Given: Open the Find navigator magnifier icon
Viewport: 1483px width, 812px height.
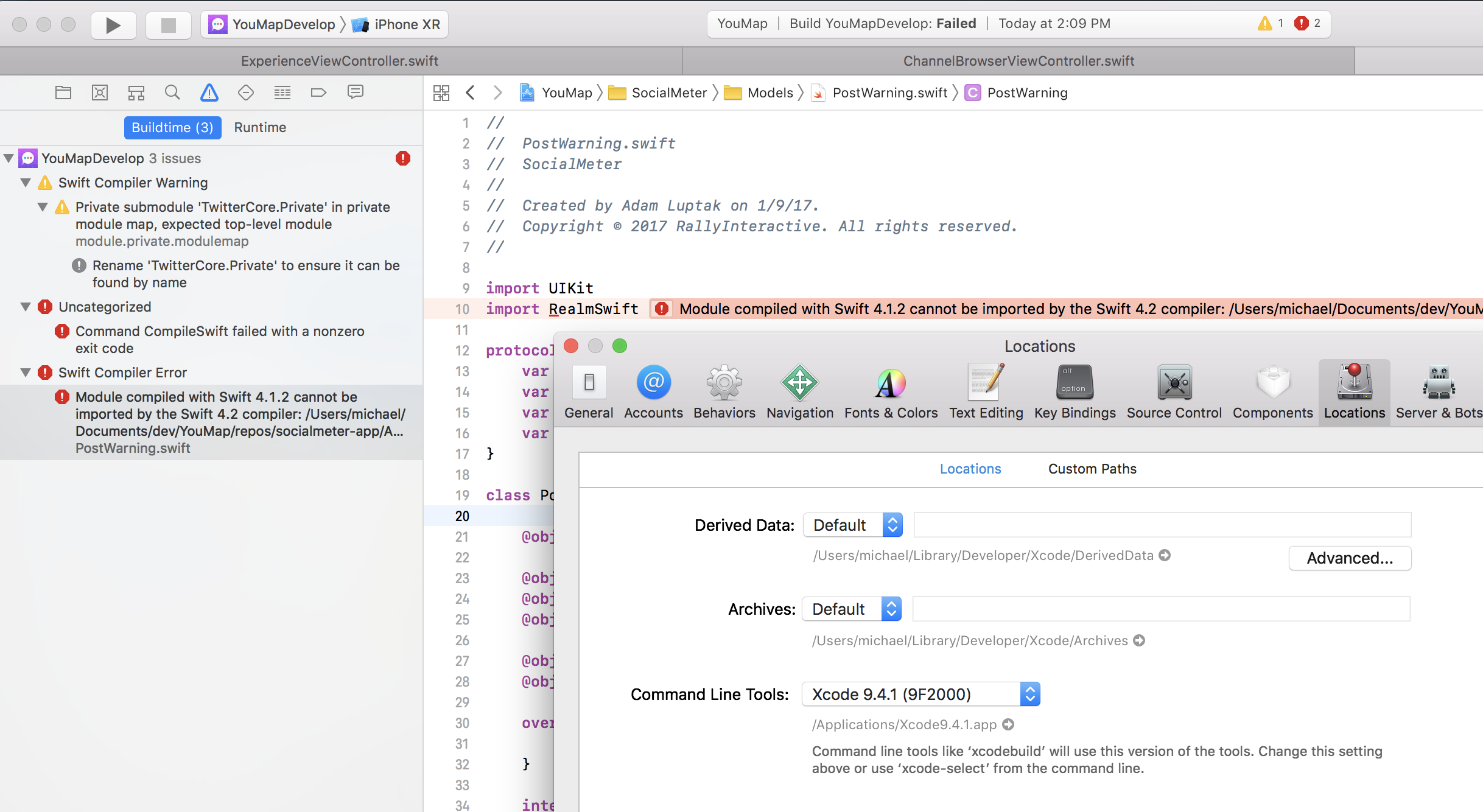Looking at the screenshot, I should click(172, 93).
